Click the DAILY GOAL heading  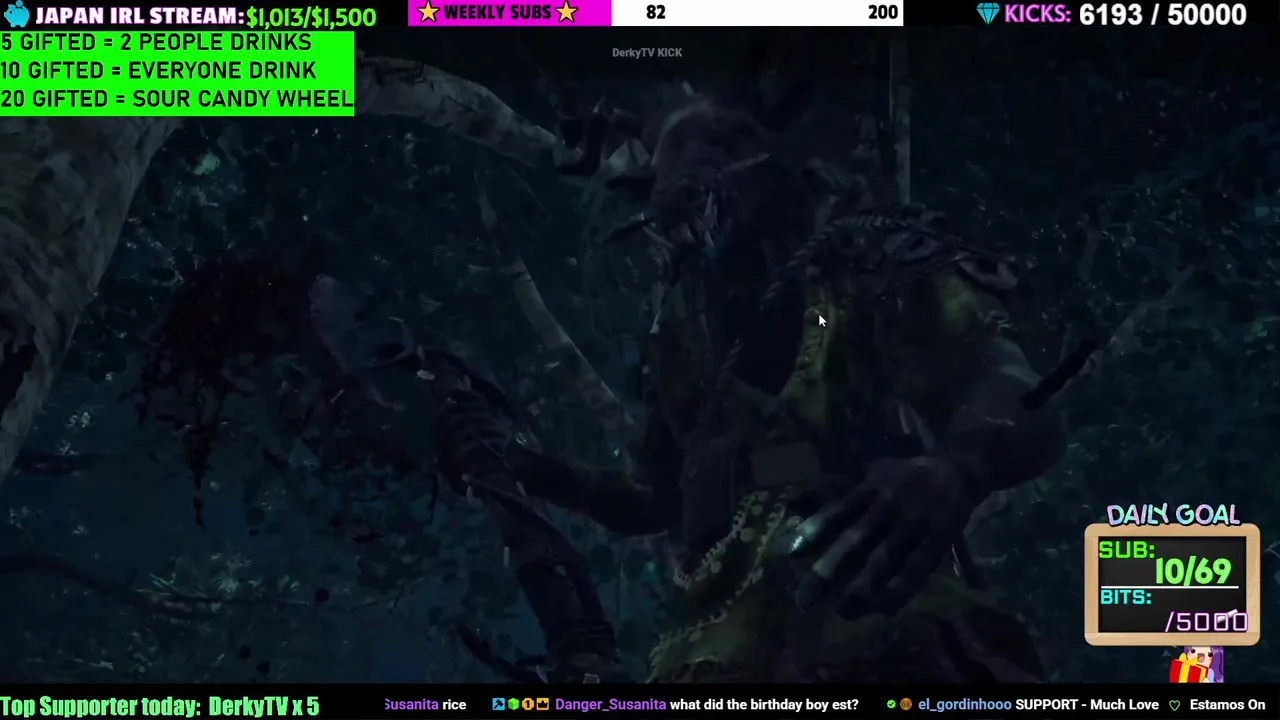tap(1172, 514)
